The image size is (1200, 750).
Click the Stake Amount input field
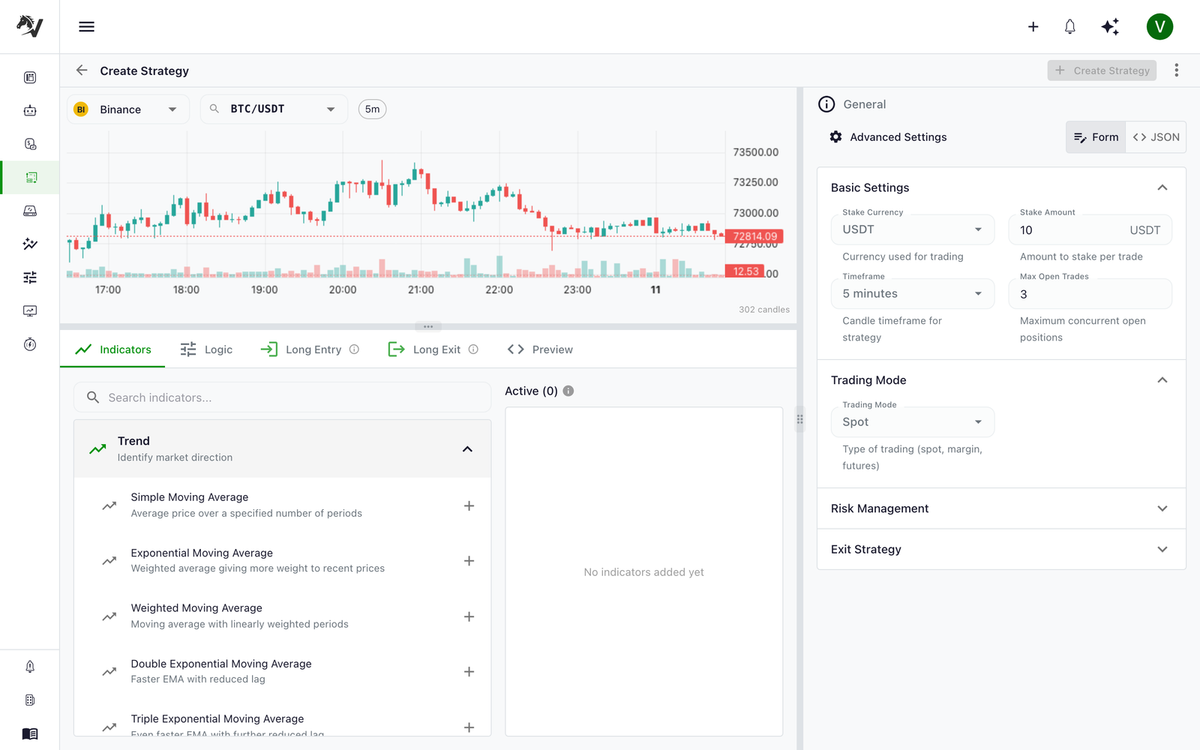[x=1090, y=230]
